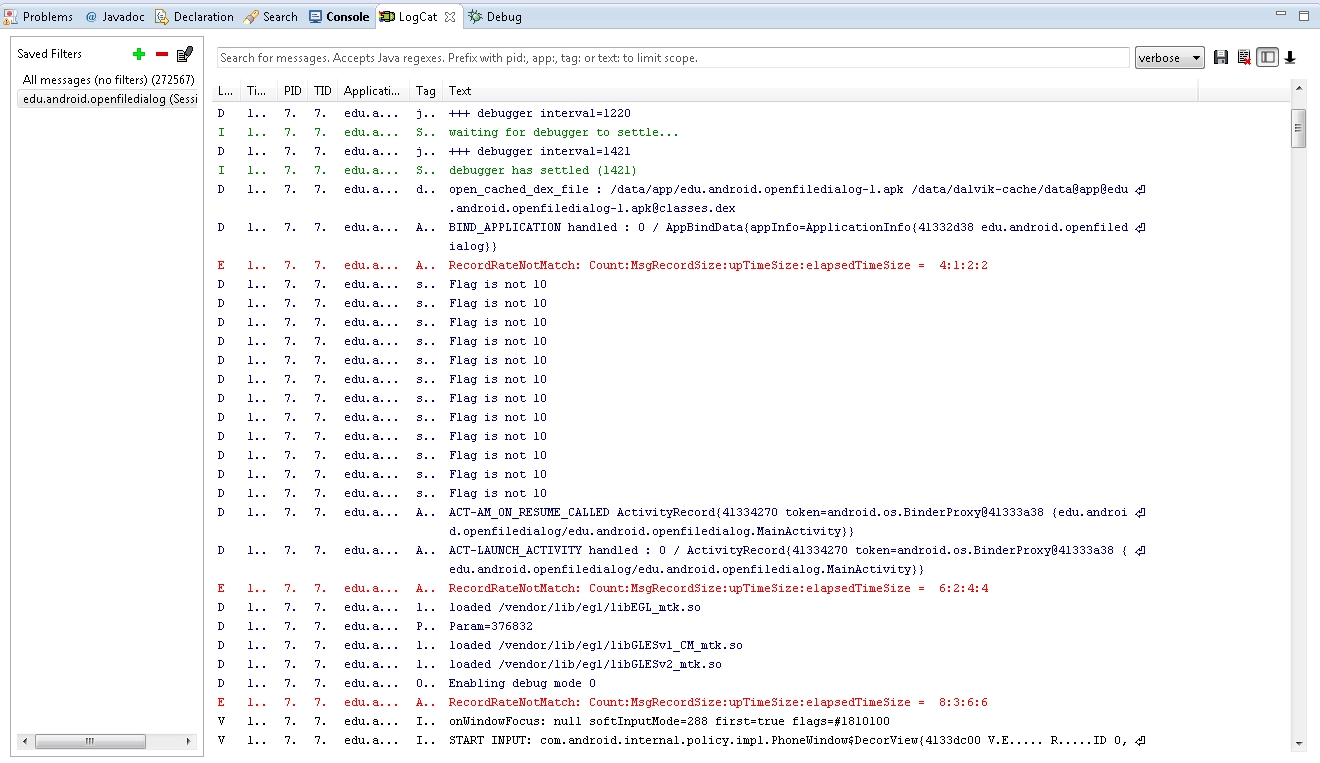Close the LogCat tab
The width and height of the screenshot is (1320, 763).
point(449,17)
